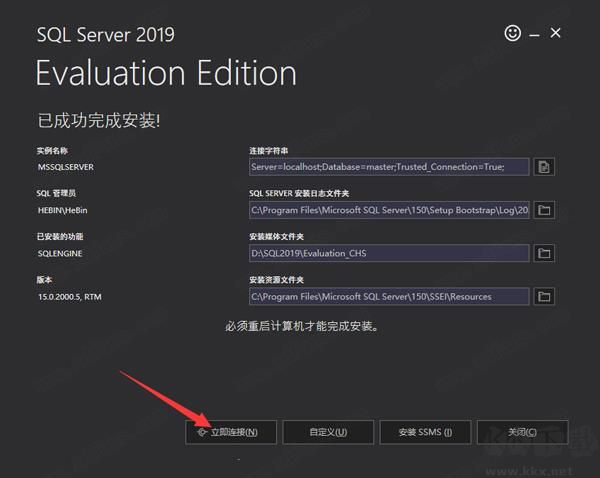Click the 安装资源文件夹 label
The height and width of the screenshot is (478, 600).
[276, 280]
